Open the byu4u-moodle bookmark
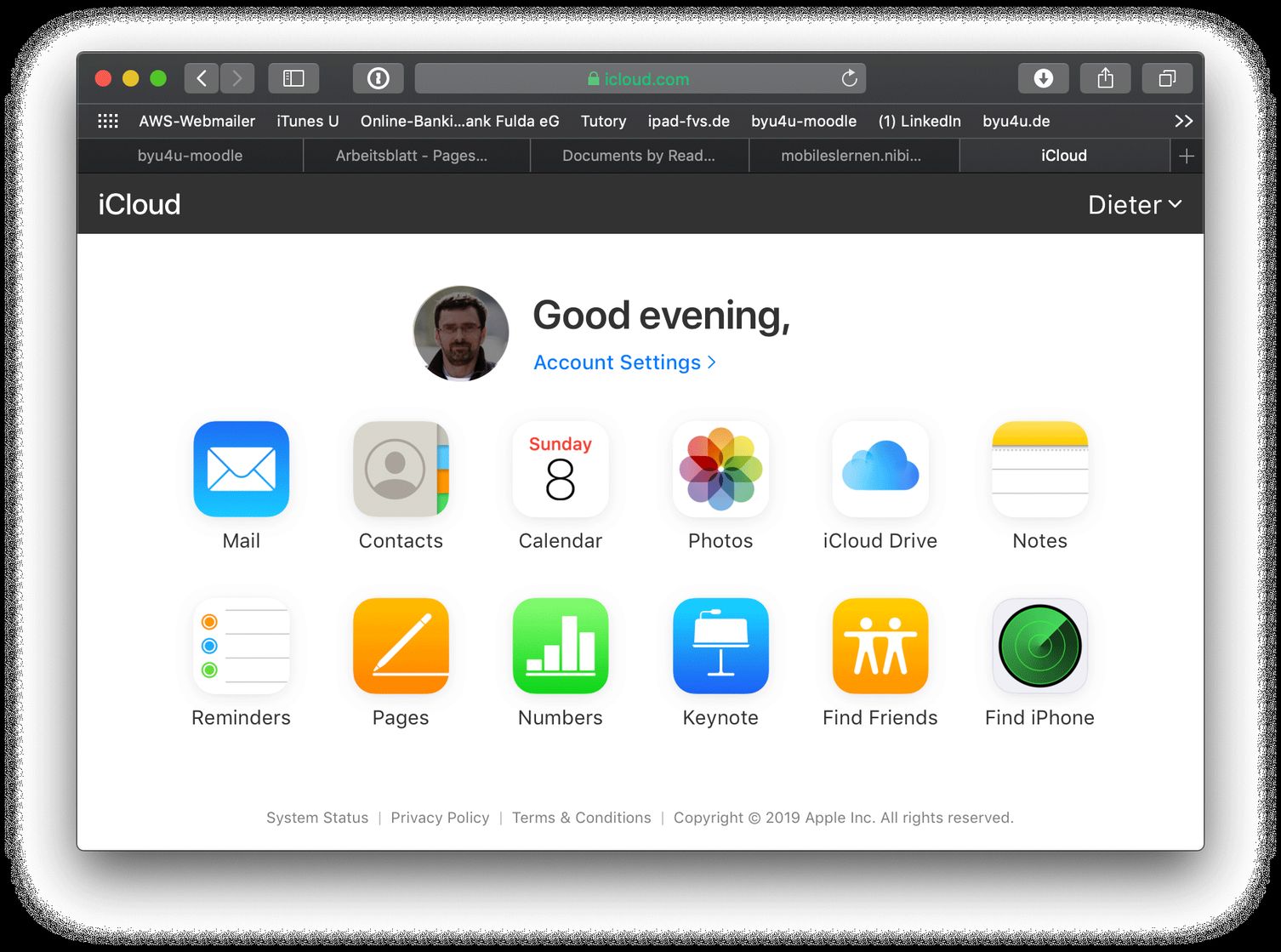The width and height of the screenshot is (1281, 952). pos(804,121)
